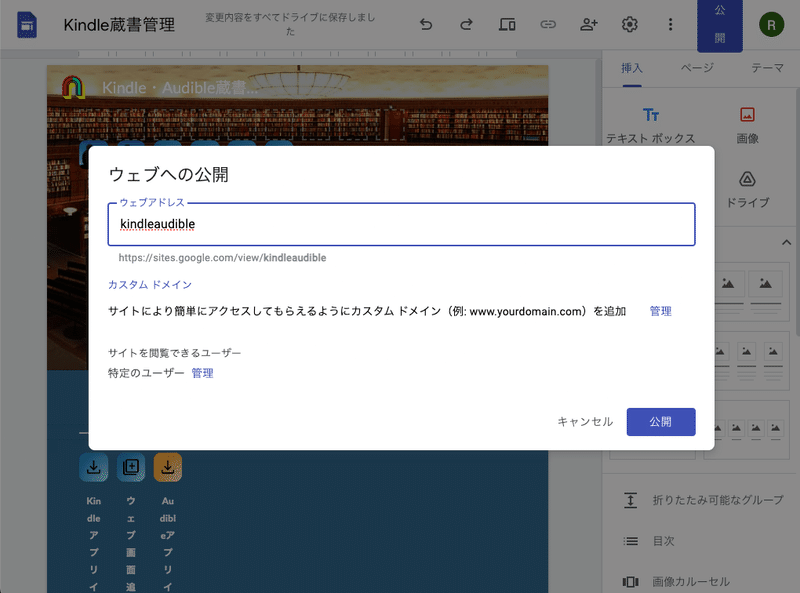Insert 画像カルーセル from the side panel
Screen dimensions: 800x593
tap(676, 582)
